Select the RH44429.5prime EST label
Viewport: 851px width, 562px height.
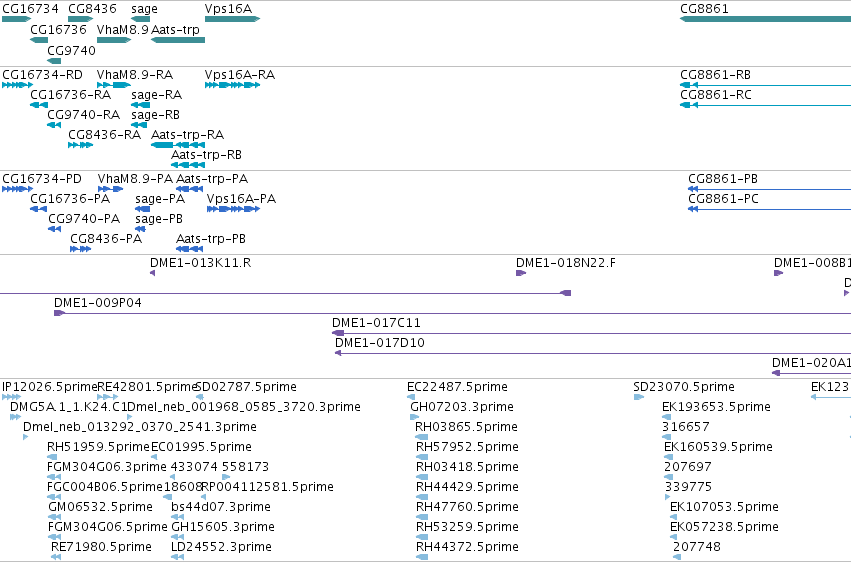tap(467, 488)
